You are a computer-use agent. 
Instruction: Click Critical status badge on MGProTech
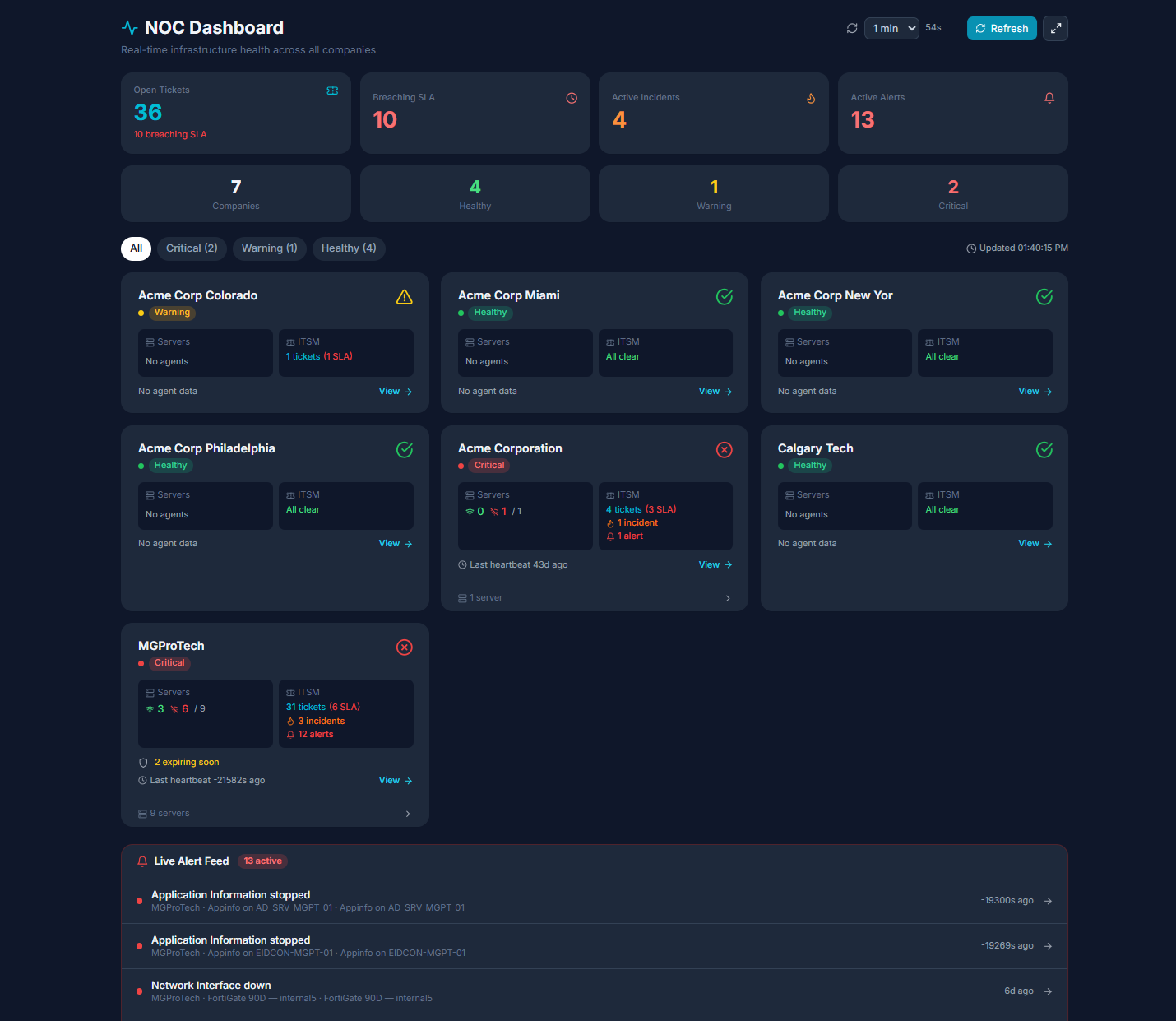[x=169, y=663]
